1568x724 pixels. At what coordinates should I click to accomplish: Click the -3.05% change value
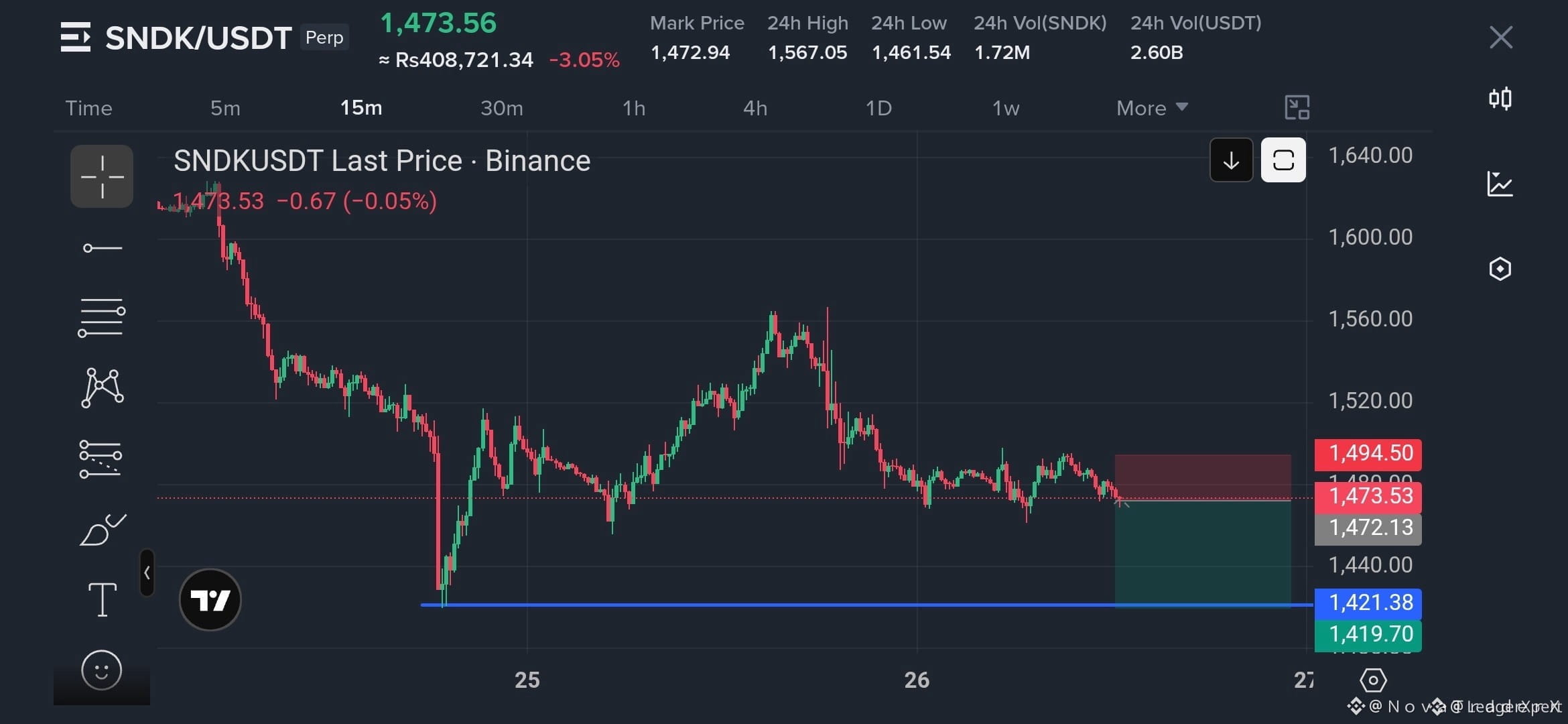pyautogui.click(x=584, y=60)
